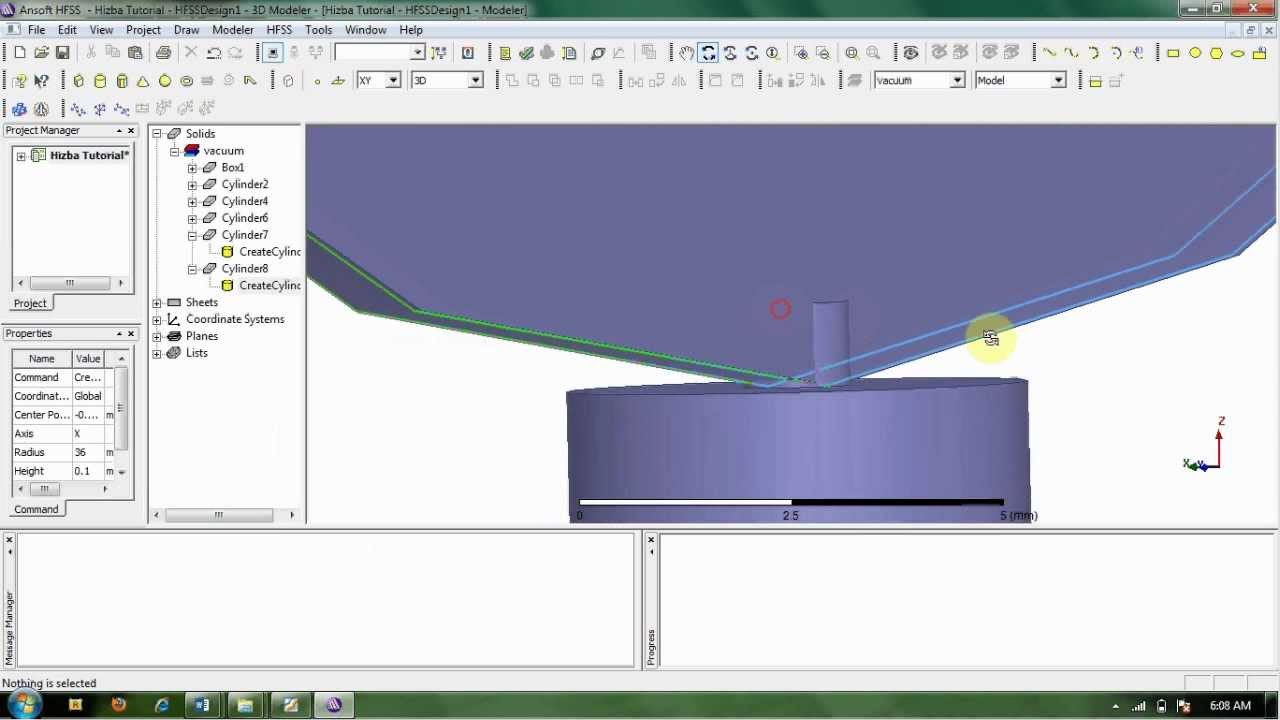Expand the Coordinate Systems node

pyautogui.click(x=157, y=320)
